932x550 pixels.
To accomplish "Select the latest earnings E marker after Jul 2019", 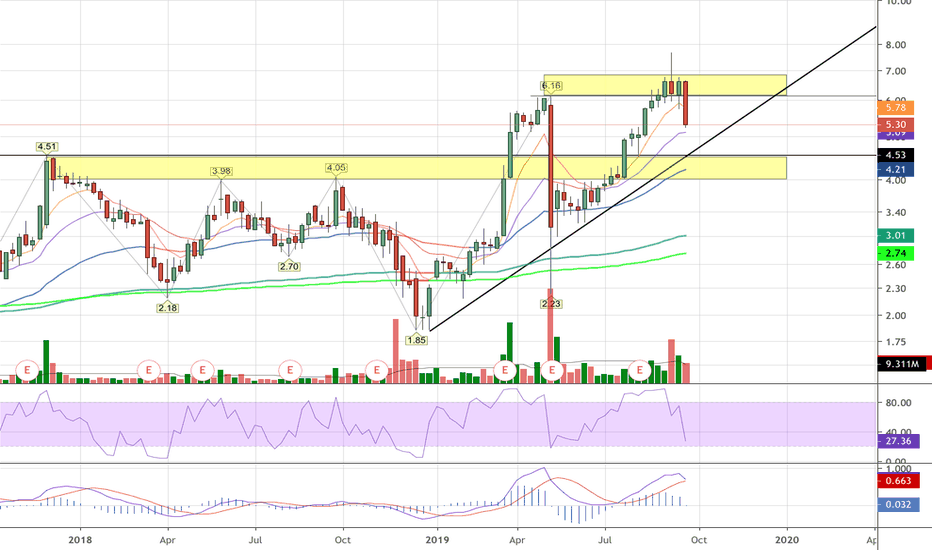I will (640, 370).
